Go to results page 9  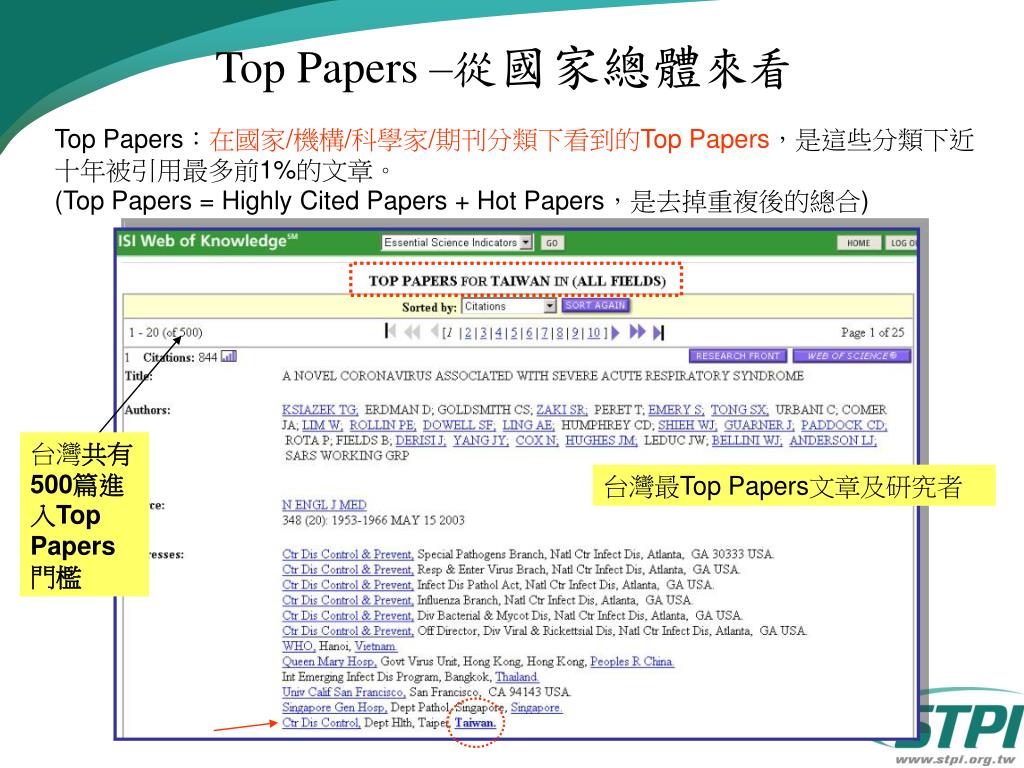[575, 333]
